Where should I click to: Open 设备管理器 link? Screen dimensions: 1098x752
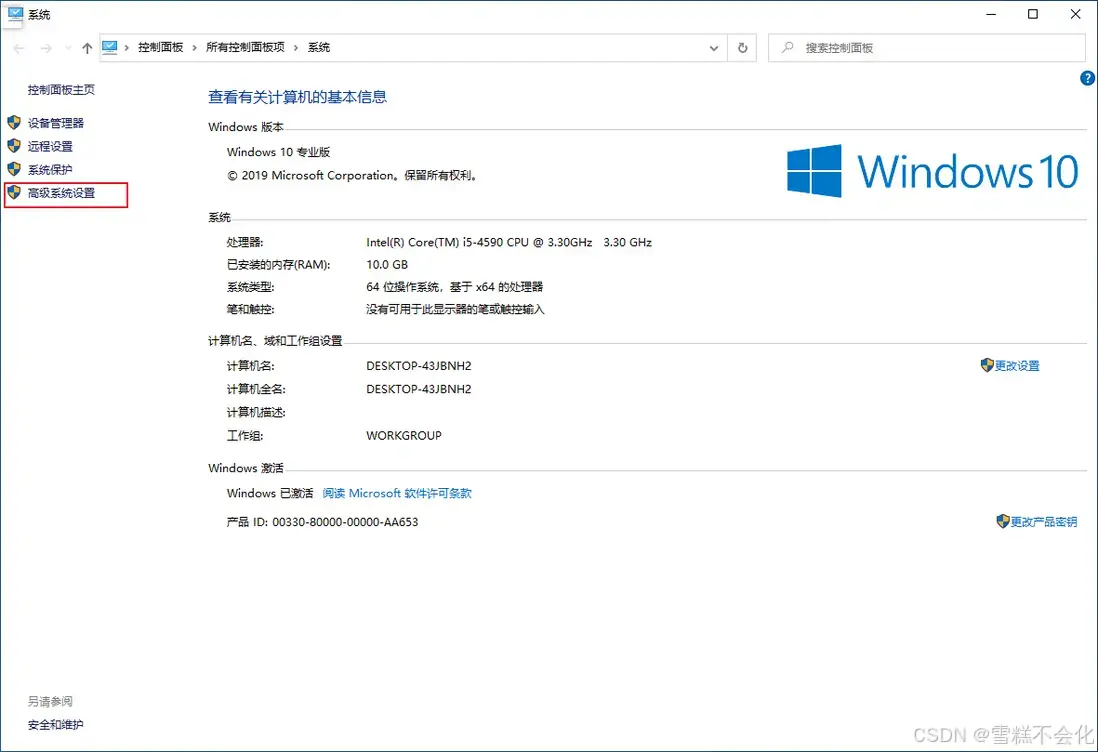55,123
